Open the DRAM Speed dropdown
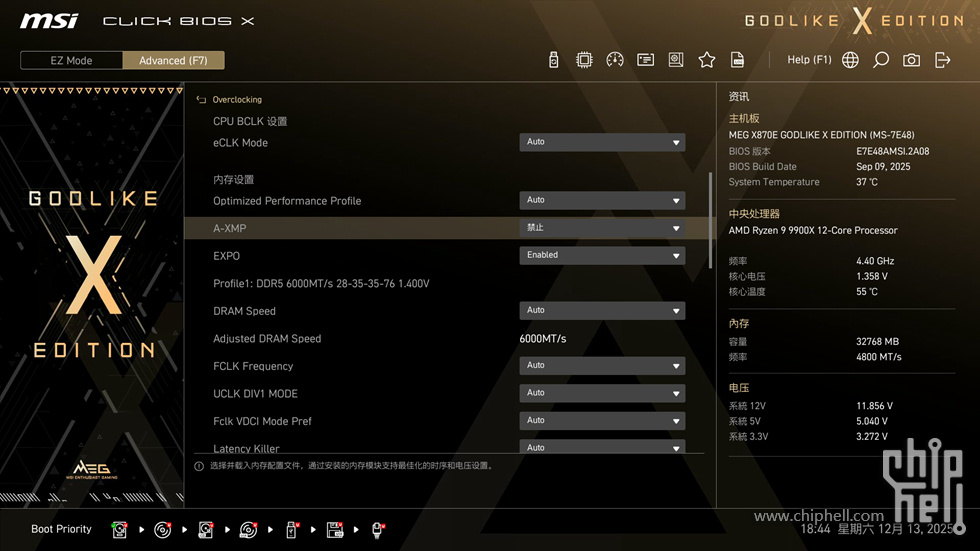The image size is (980, 551). point(602,311)
